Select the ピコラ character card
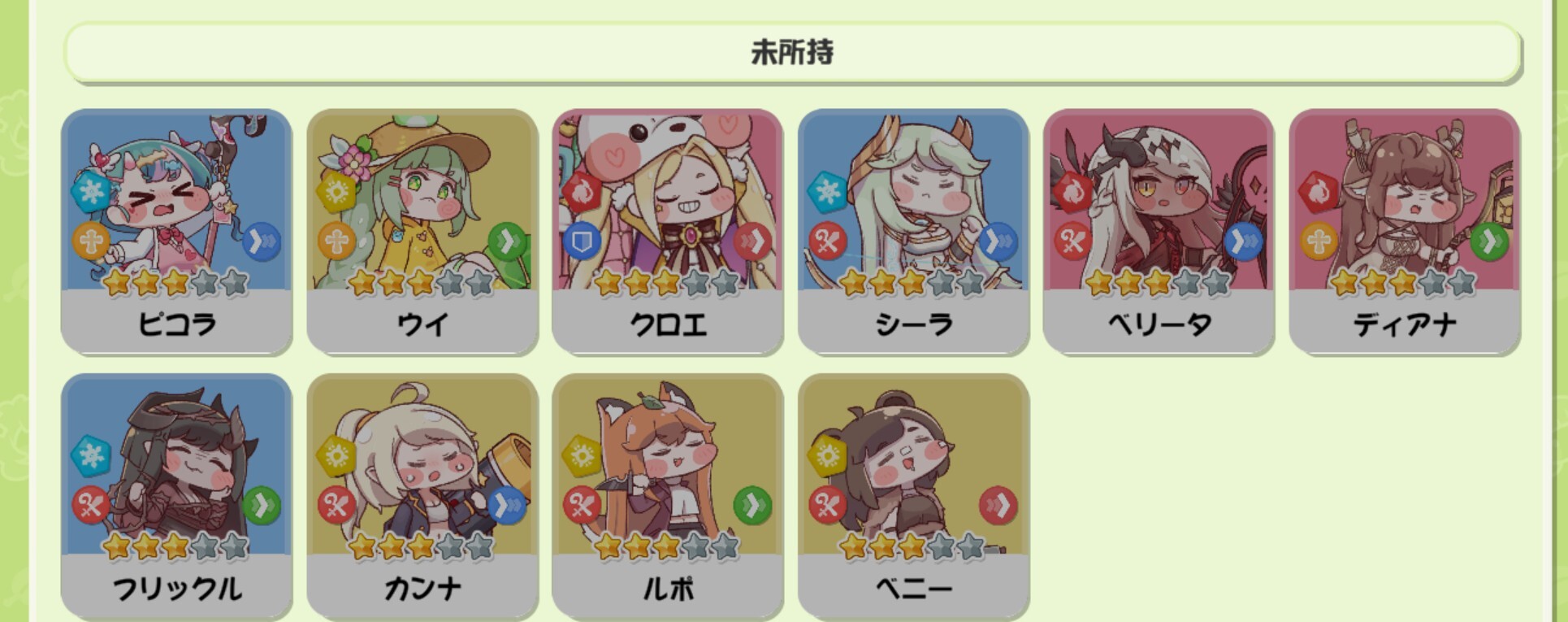The height and width of the screenshot is (622, 1568). coord(176,232)
